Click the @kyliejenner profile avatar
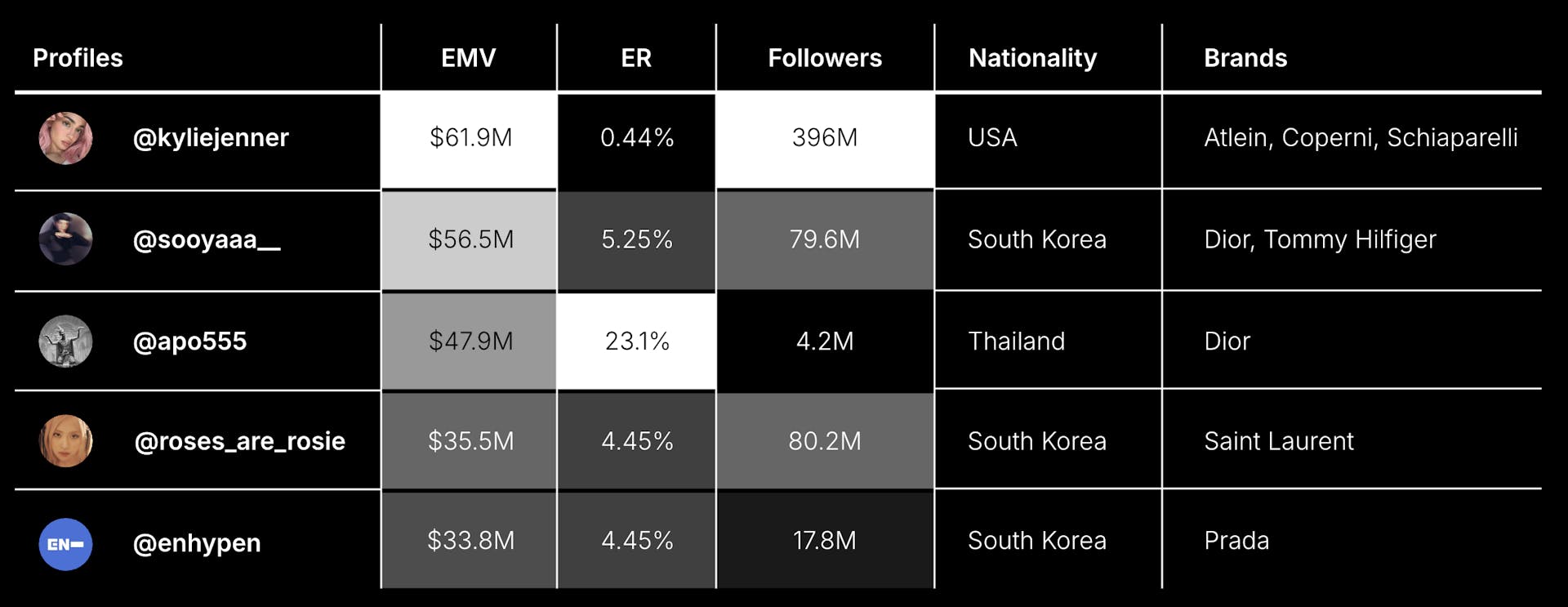 (x=65, y=138)
